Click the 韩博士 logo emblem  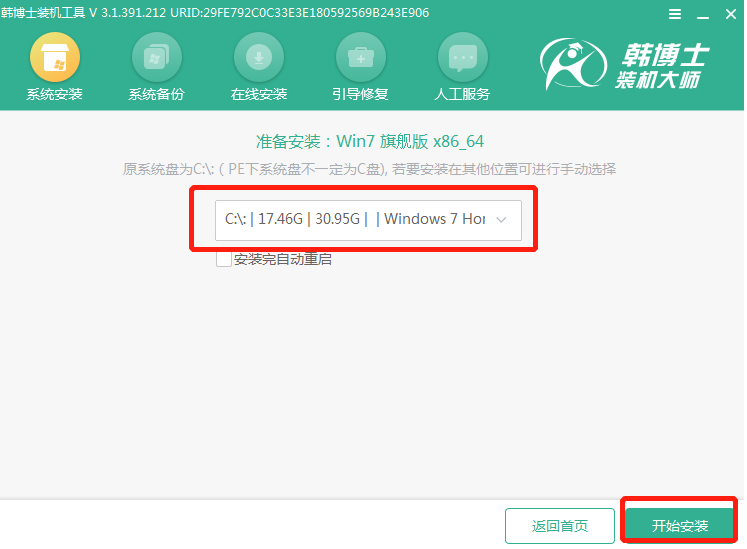[x=573, y=64]
